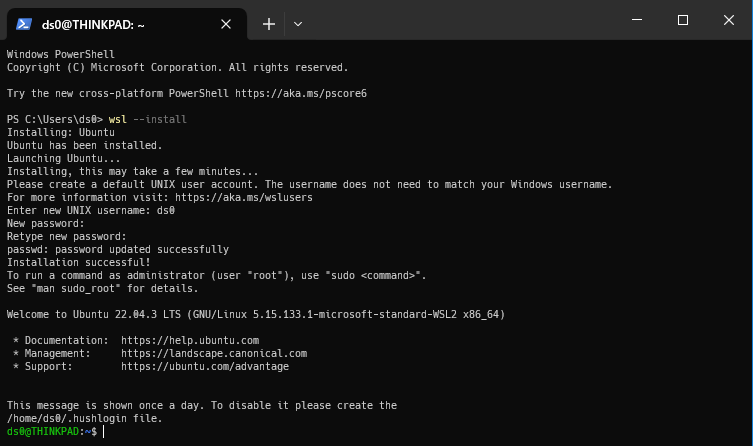Expand the new tab profile dropdown
This screenshot has height=446, width=753.
298,24
